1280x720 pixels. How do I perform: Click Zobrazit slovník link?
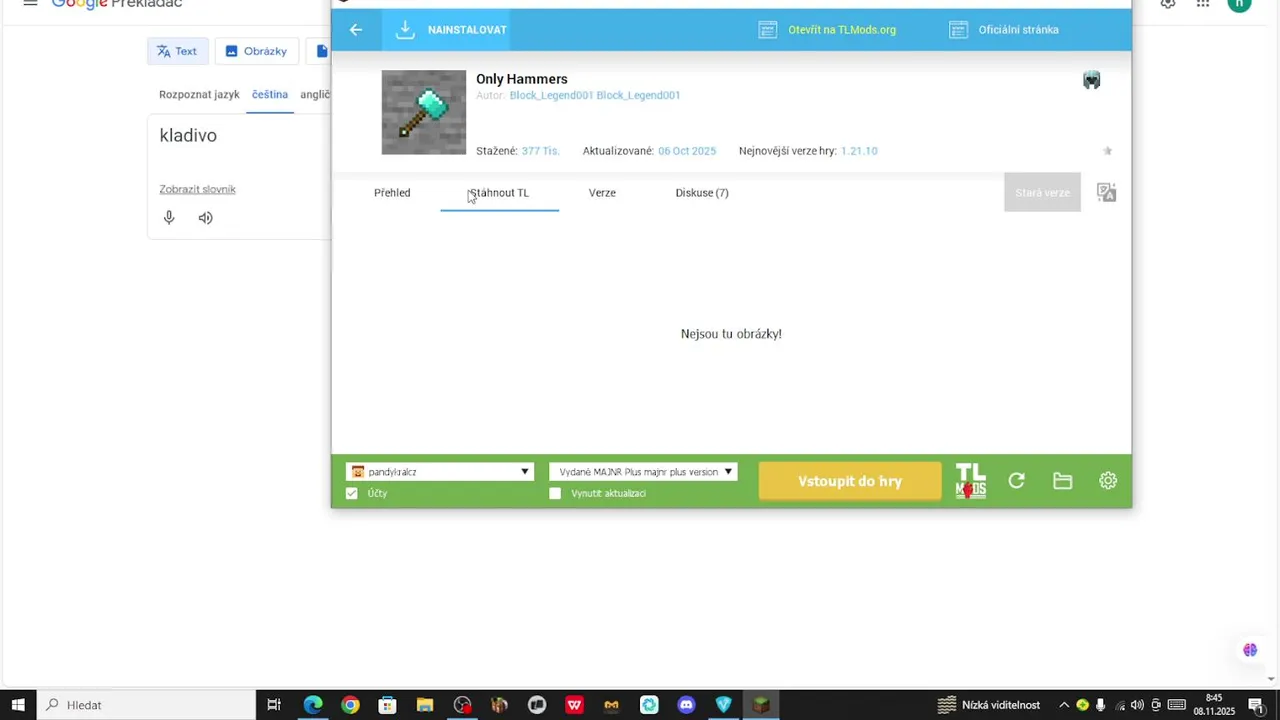point(197,189)
